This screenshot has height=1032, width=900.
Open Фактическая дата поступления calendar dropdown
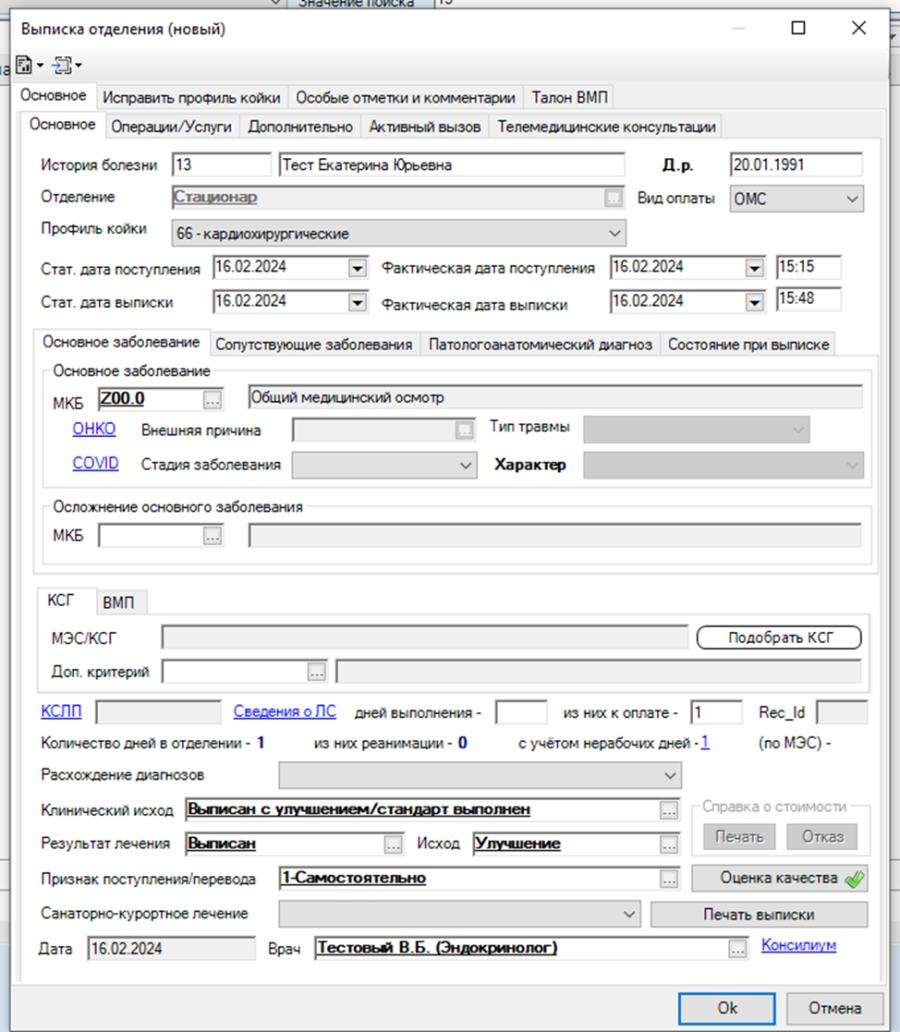[x=754, y=268]
